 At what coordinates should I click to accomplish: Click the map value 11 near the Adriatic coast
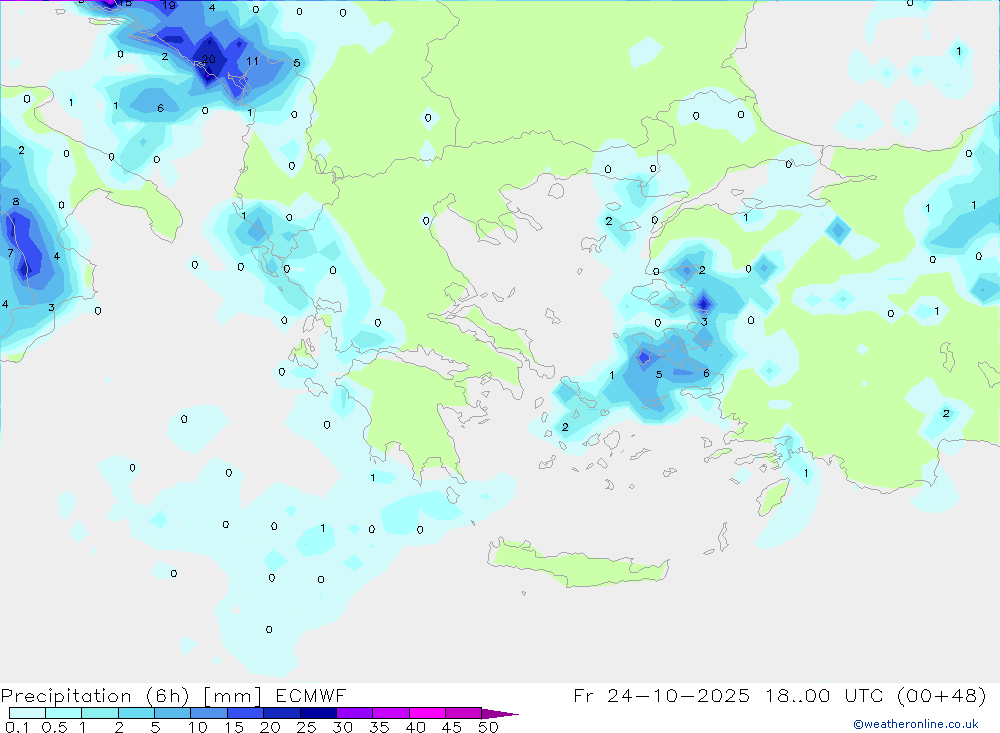252,61
